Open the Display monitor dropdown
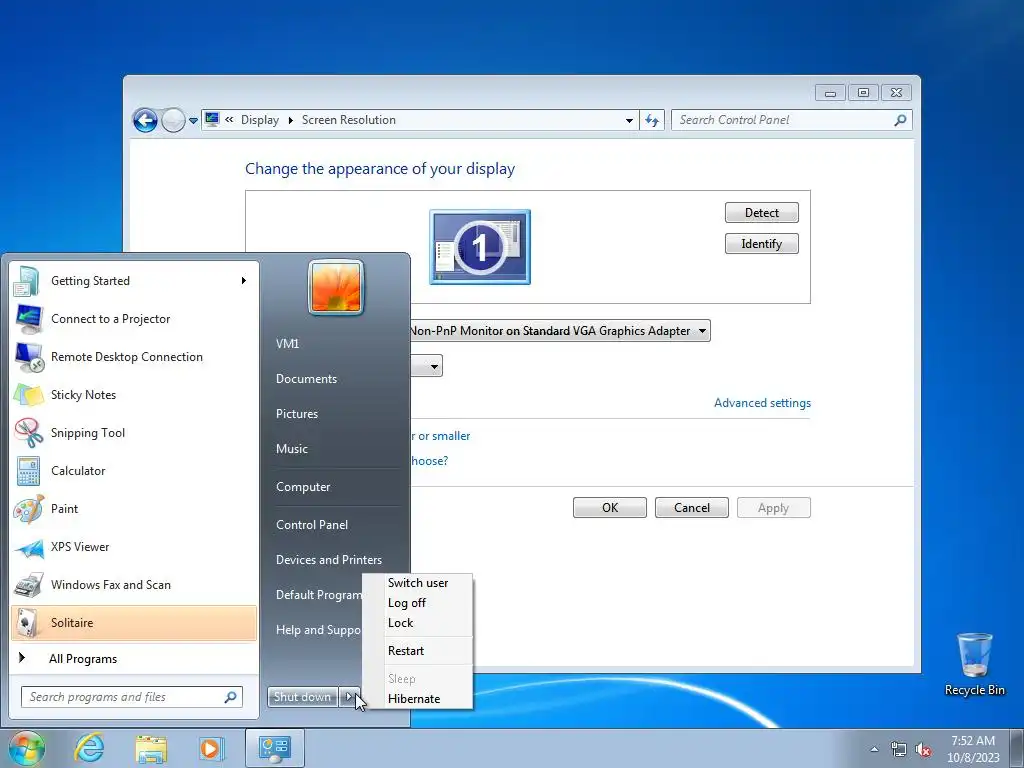 (560, 331)
